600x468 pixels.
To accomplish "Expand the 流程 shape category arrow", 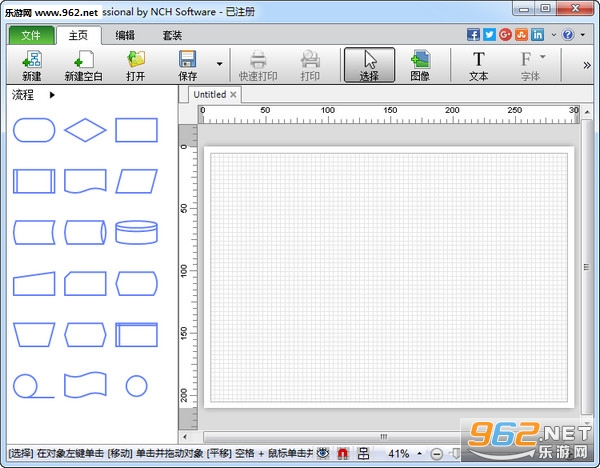I will pos(52,95).
